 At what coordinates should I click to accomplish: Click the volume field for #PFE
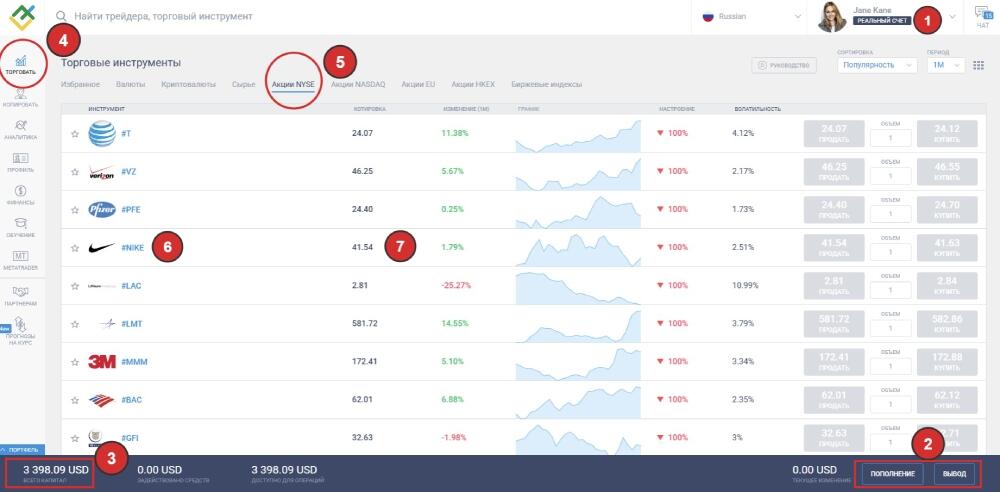tap(890, 214)
